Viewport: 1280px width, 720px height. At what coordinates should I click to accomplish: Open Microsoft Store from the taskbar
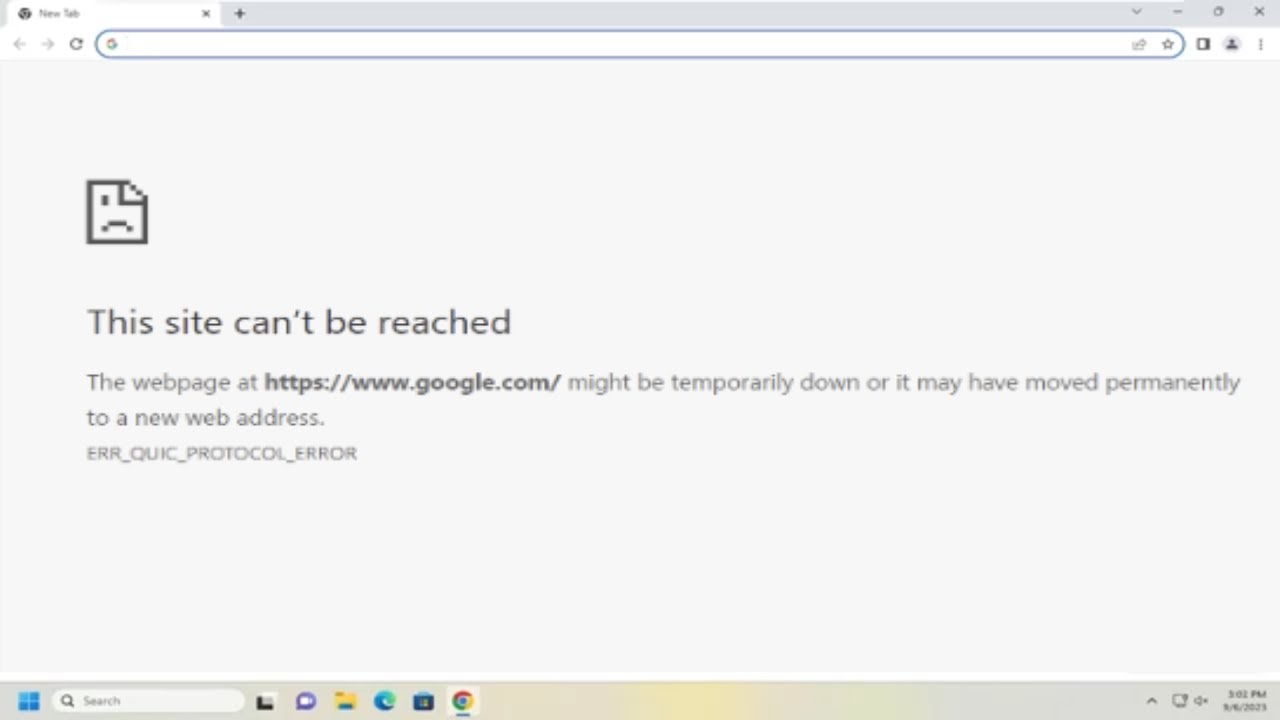pos(424,702)
